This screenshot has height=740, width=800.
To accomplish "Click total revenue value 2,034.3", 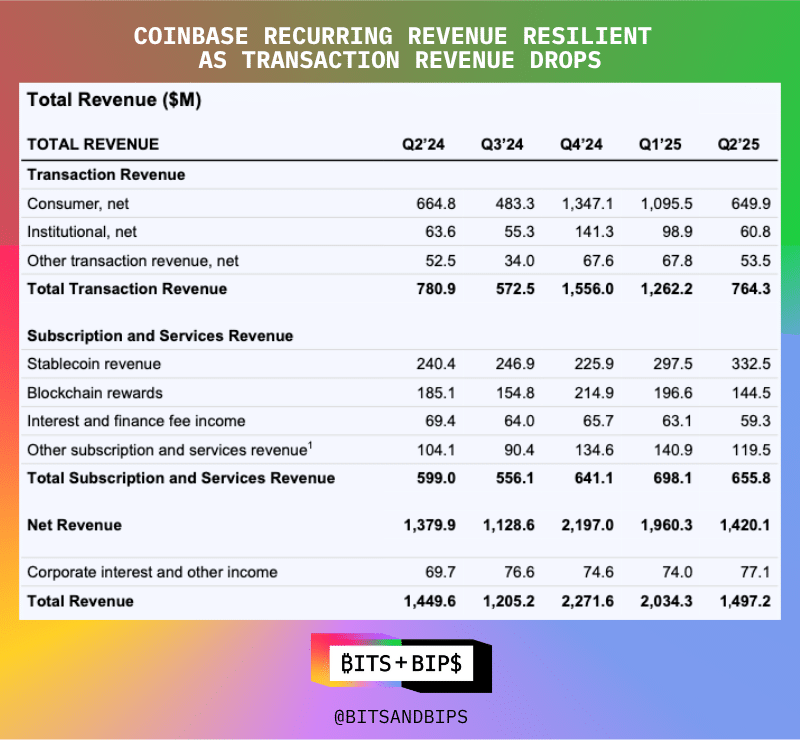I will pos(666,601).
